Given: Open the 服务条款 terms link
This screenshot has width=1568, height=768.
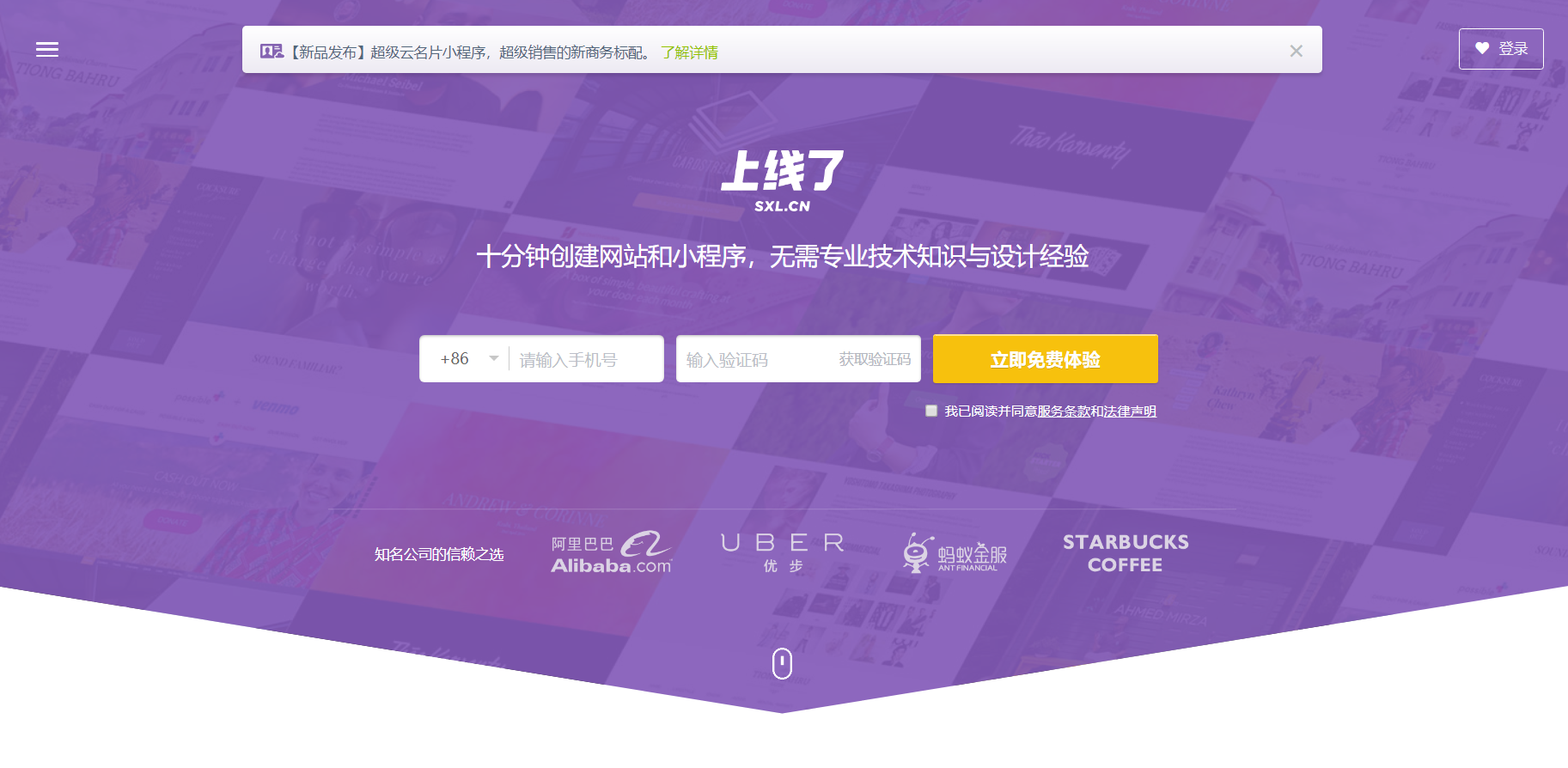Looking at the screenshot, I should point(1064,411).
